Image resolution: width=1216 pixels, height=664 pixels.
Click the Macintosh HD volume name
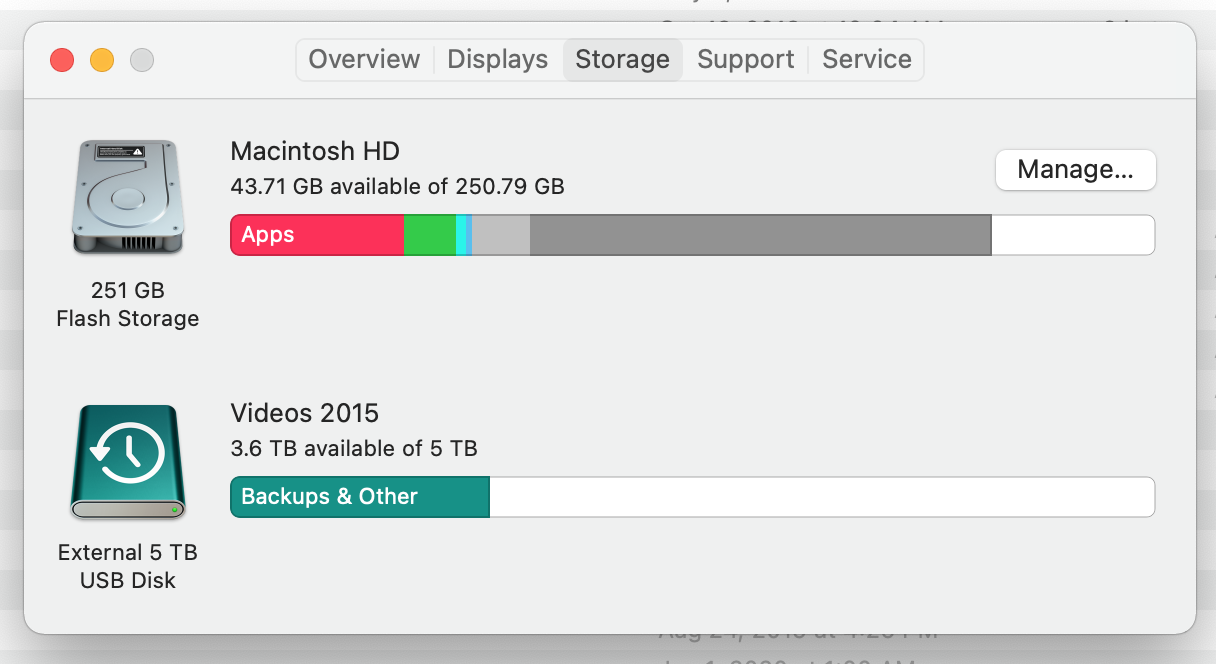click(315, 151)
